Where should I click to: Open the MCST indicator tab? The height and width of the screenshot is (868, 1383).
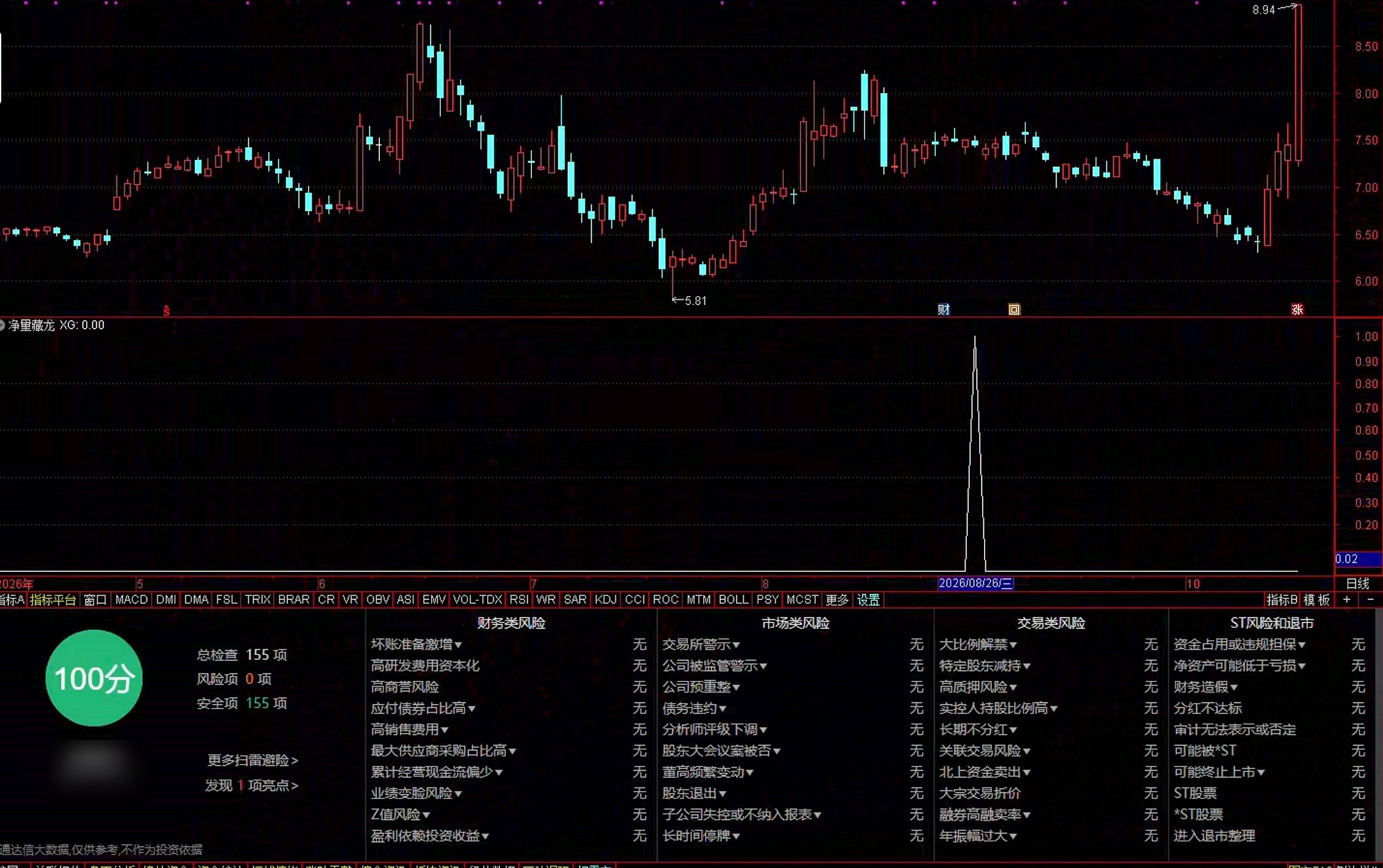(802, 600)
